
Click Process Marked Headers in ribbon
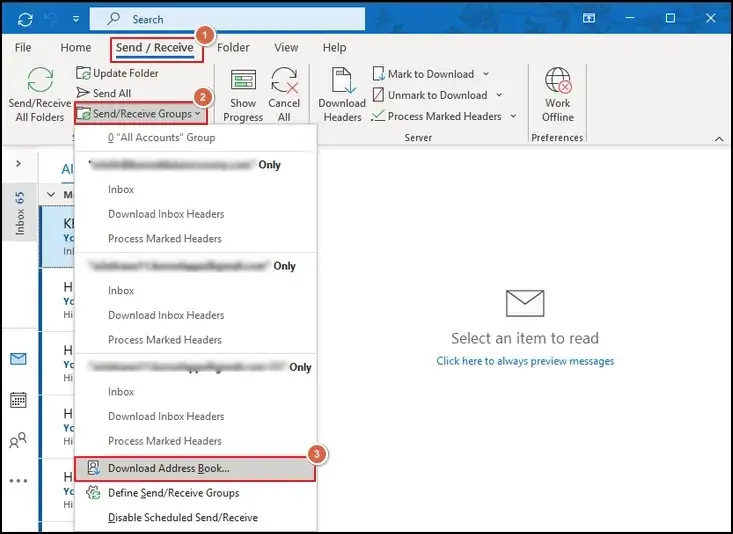(437, 116)
